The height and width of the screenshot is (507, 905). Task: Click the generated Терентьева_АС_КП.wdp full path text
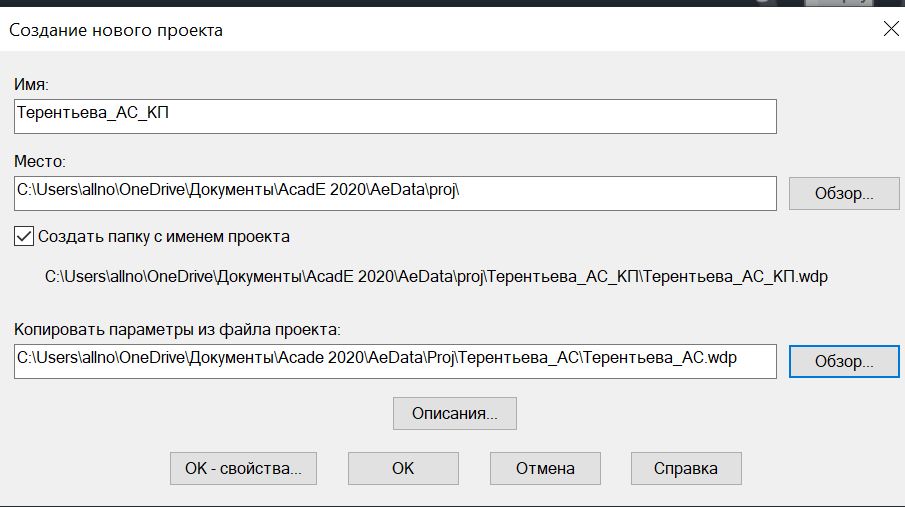436,277
